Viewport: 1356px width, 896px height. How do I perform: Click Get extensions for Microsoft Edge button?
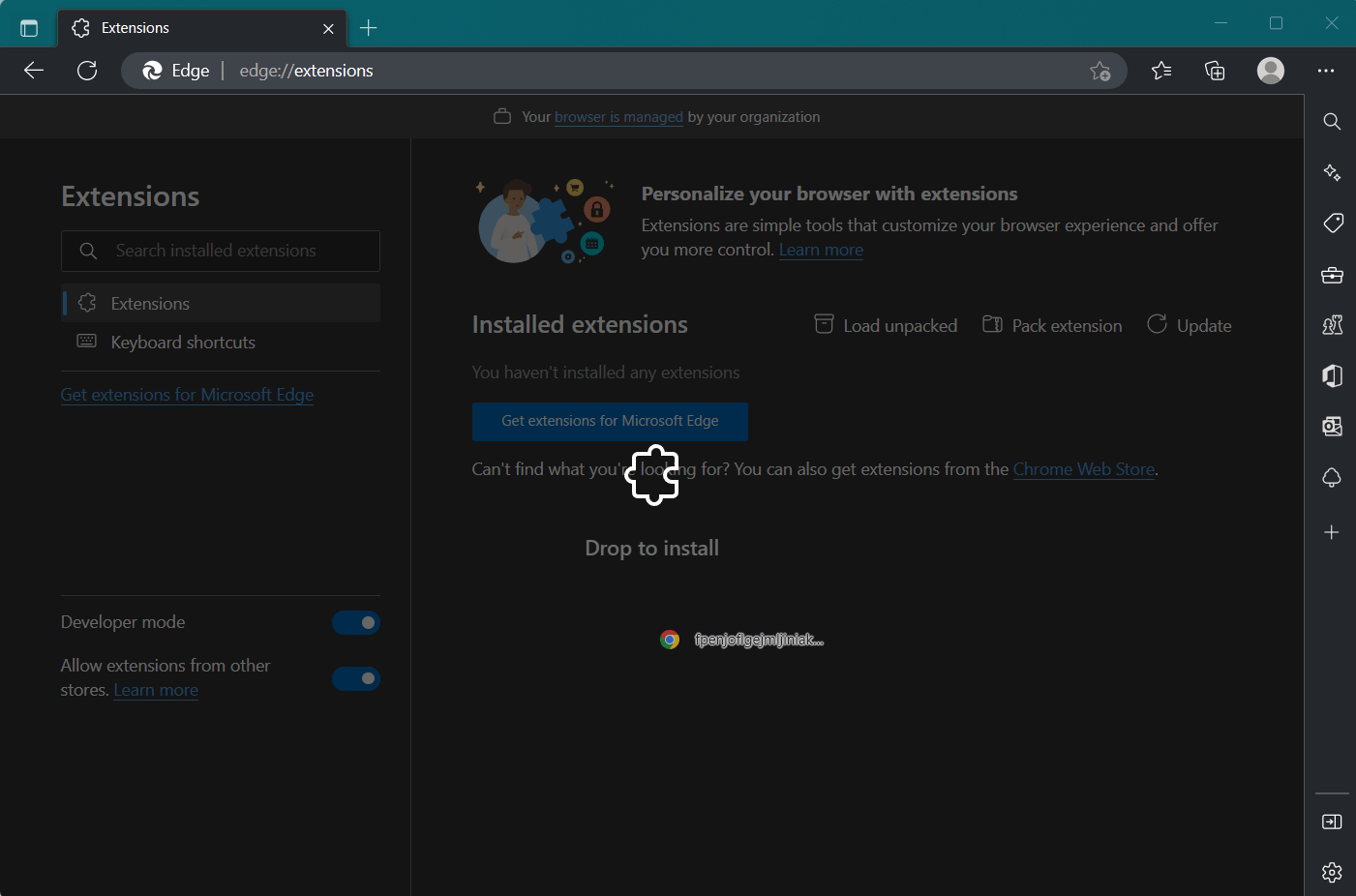(610, 421)
